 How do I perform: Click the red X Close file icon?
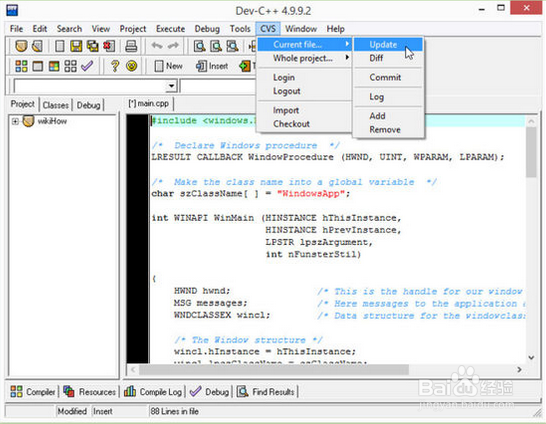coord(109,46)
